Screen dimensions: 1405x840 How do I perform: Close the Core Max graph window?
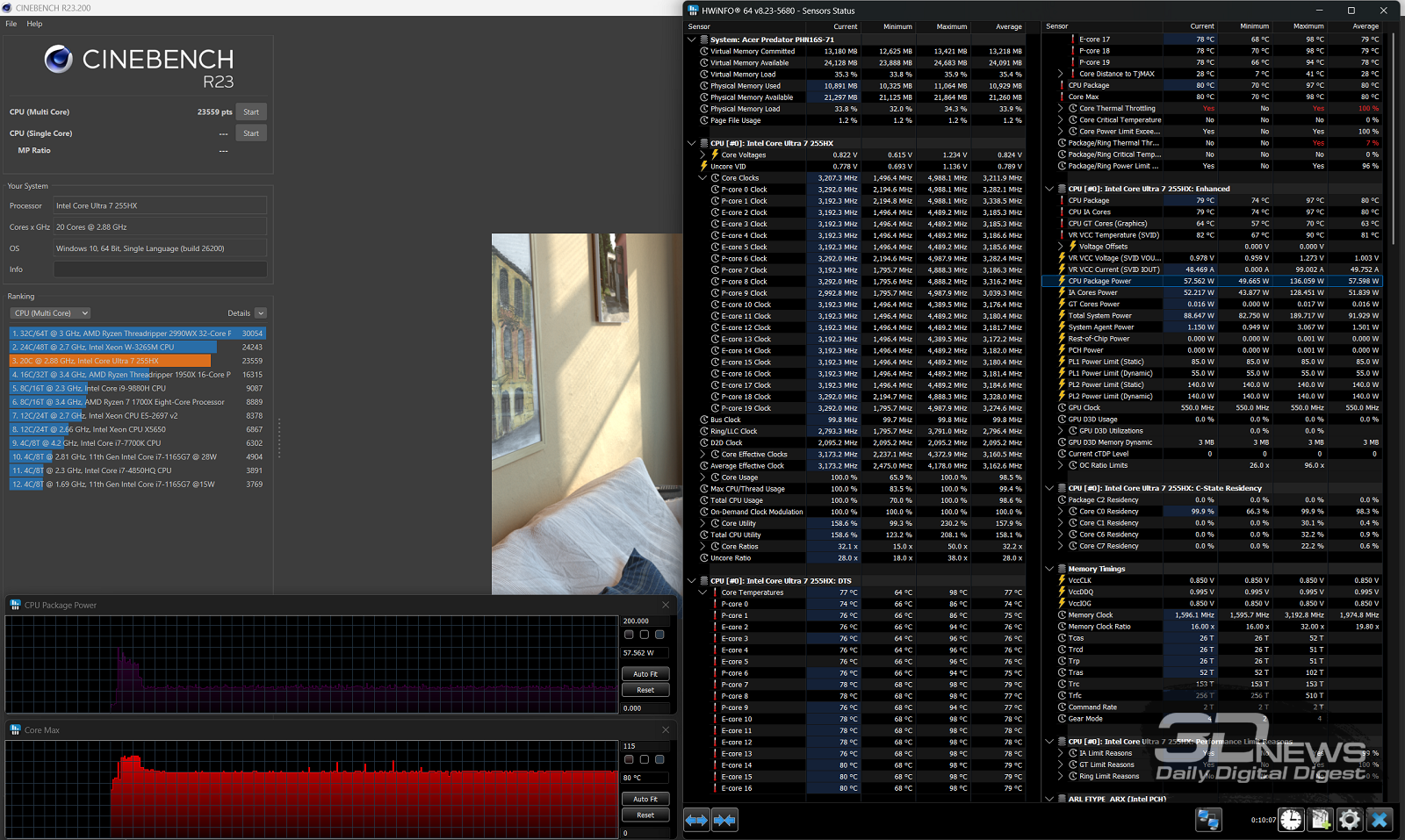coord(665,729)
